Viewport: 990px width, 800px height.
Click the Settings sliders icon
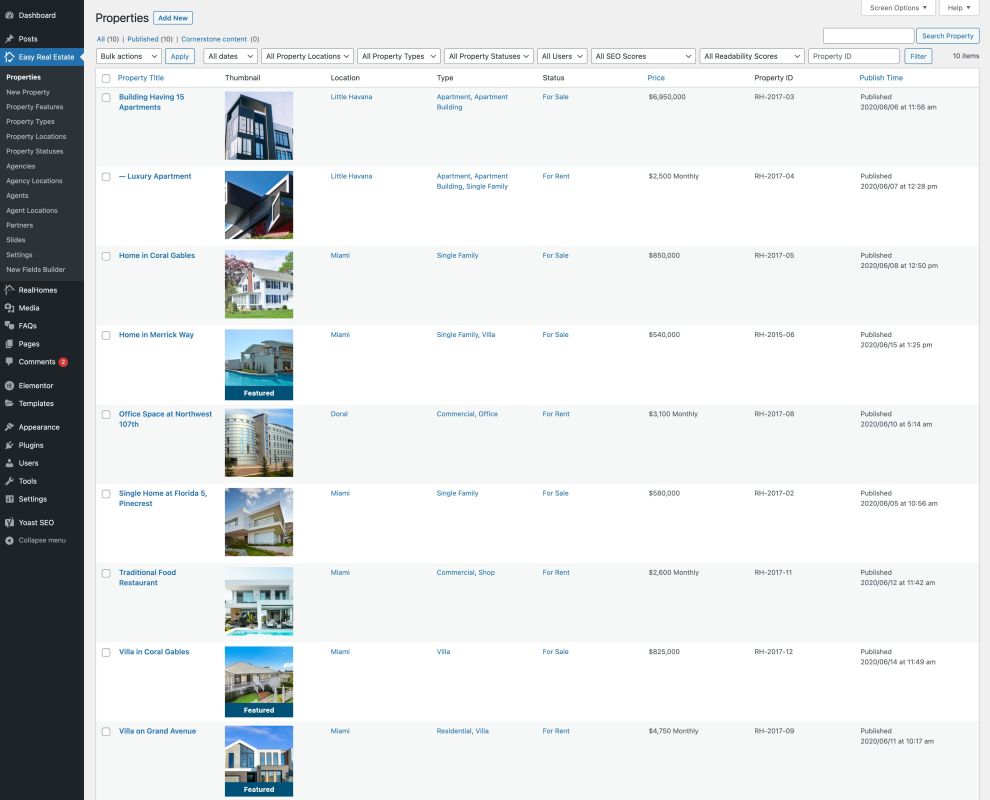[x=9, y=499]
